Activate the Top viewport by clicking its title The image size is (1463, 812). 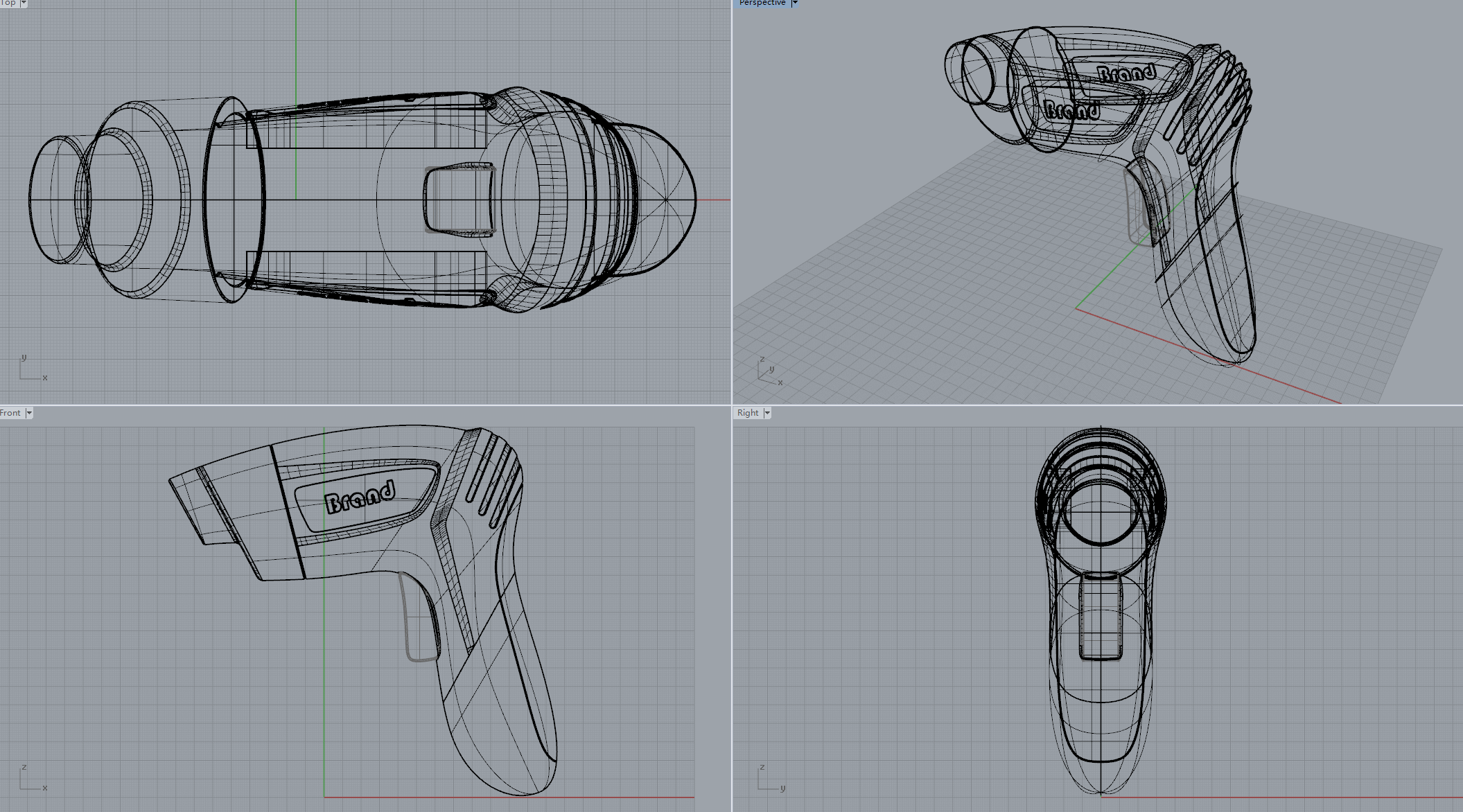pyautogui.click(x=8, y=3)
